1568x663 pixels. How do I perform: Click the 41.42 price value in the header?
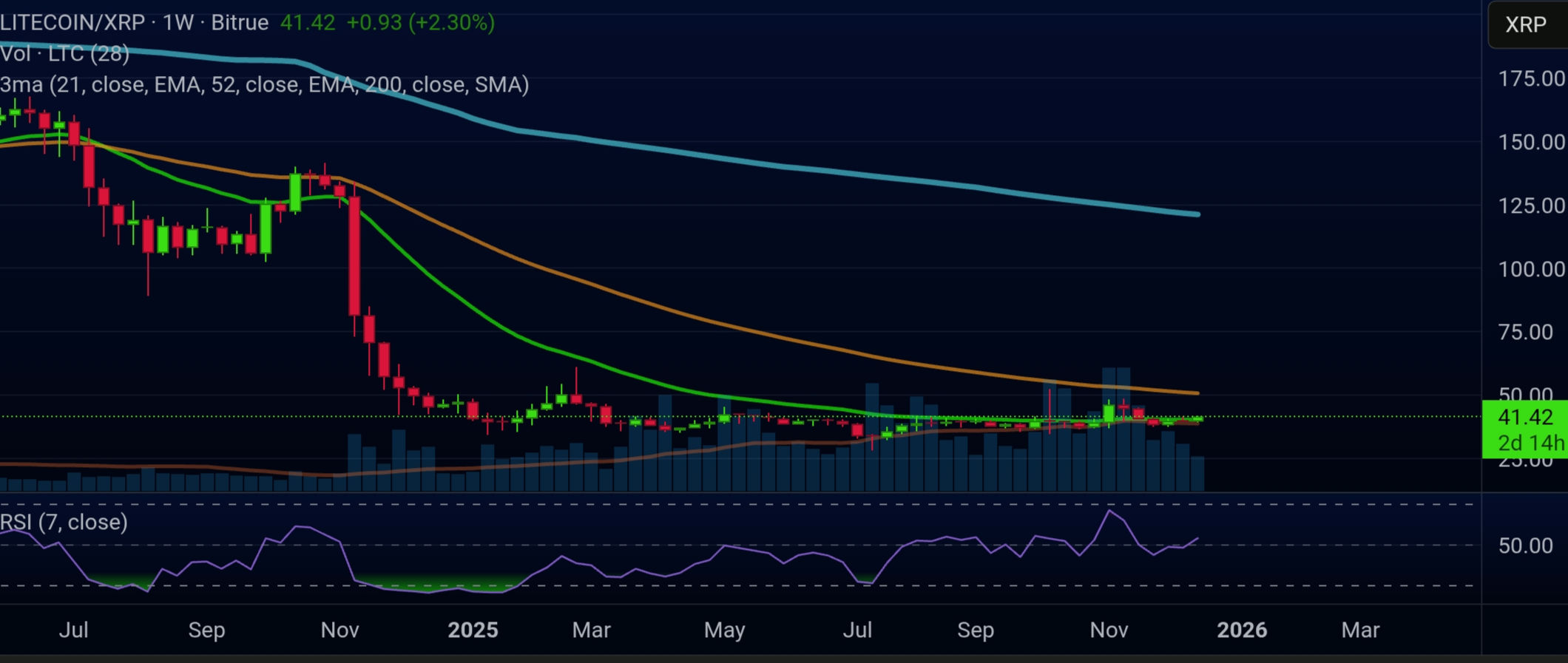(308, 22)
